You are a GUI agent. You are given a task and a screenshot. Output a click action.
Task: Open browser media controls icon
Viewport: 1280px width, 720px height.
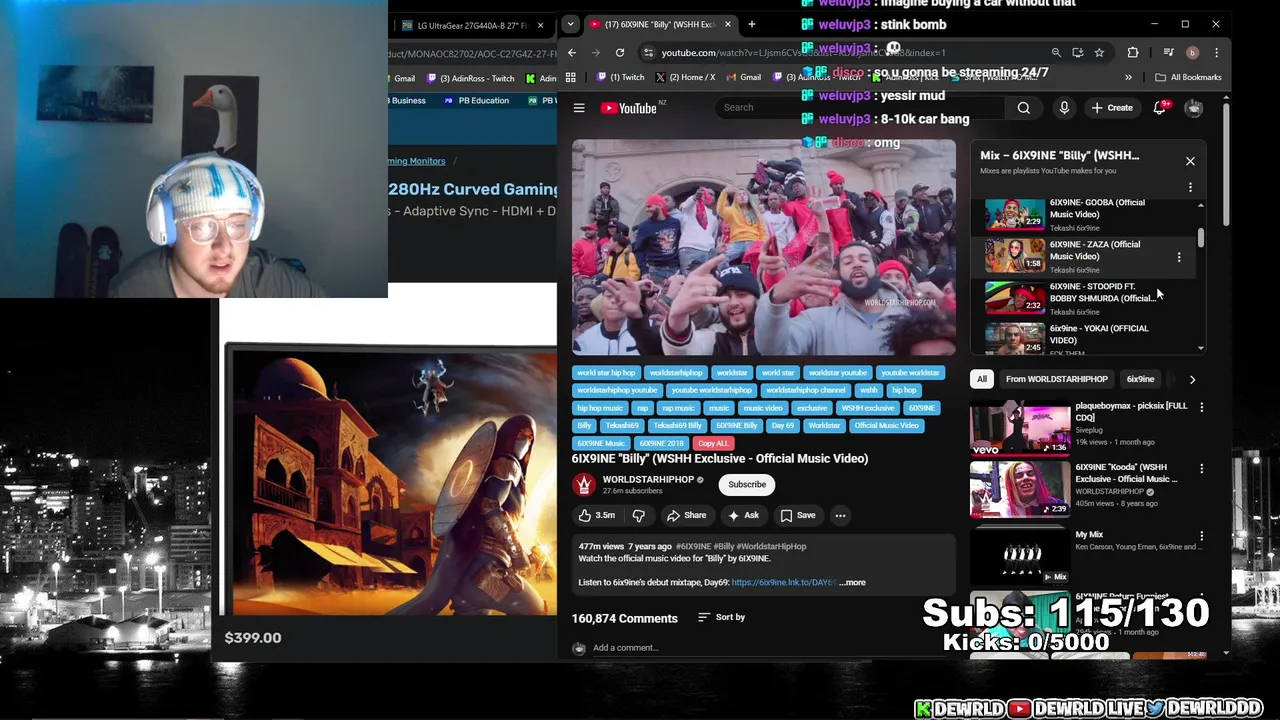(x=1168, y=52)
